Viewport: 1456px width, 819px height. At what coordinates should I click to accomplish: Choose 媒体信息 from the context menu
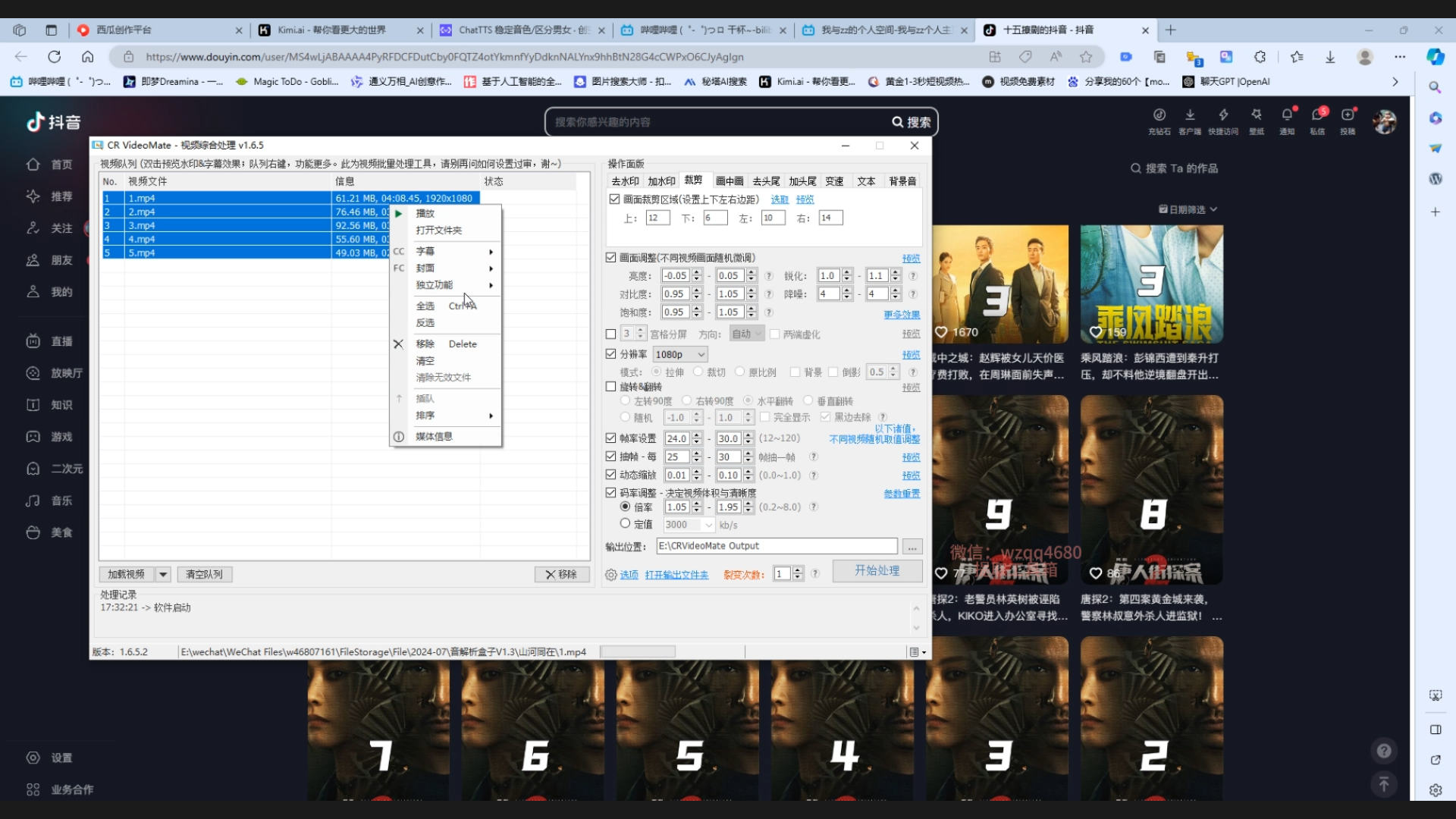click(434, 437)
